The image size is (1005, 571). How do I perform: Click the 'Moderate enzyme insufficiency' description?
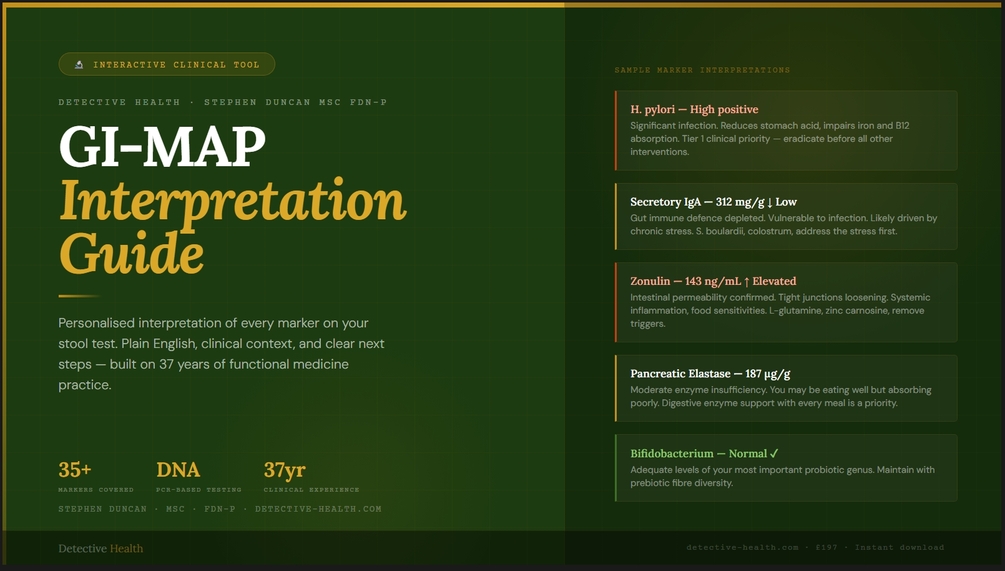point(781,396)
